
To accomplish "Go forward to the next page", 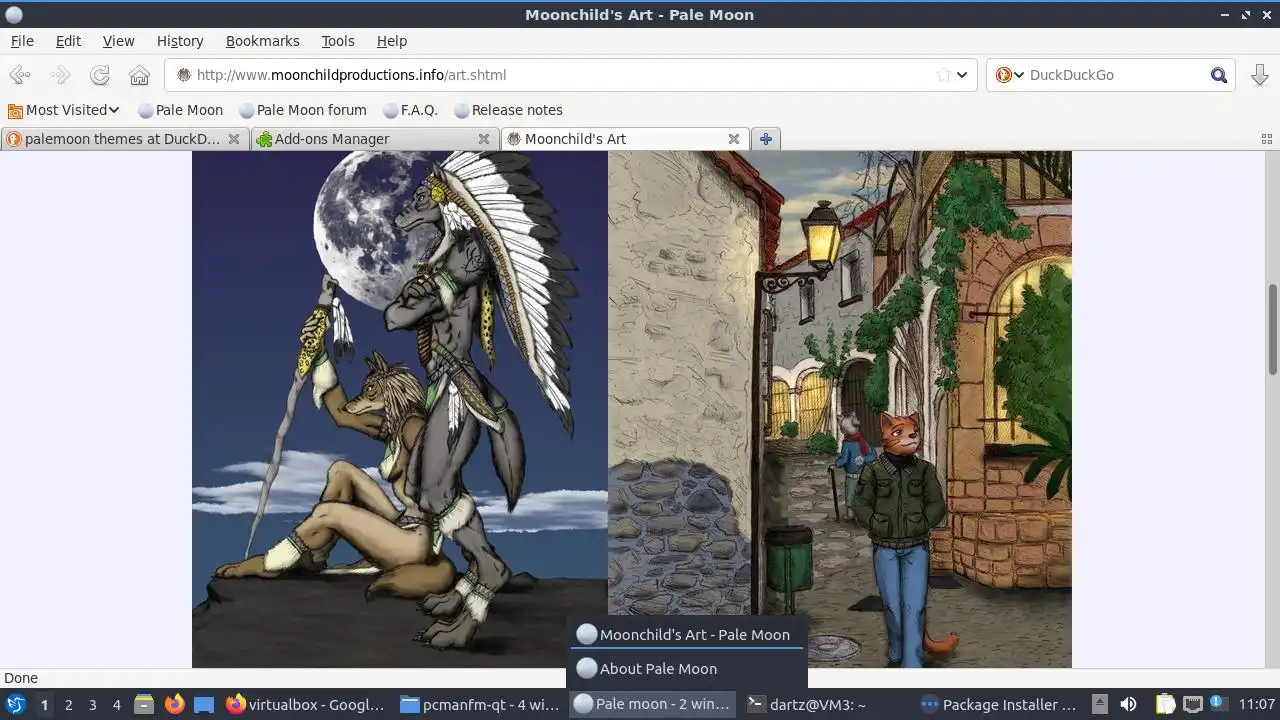I will point(60,75).
